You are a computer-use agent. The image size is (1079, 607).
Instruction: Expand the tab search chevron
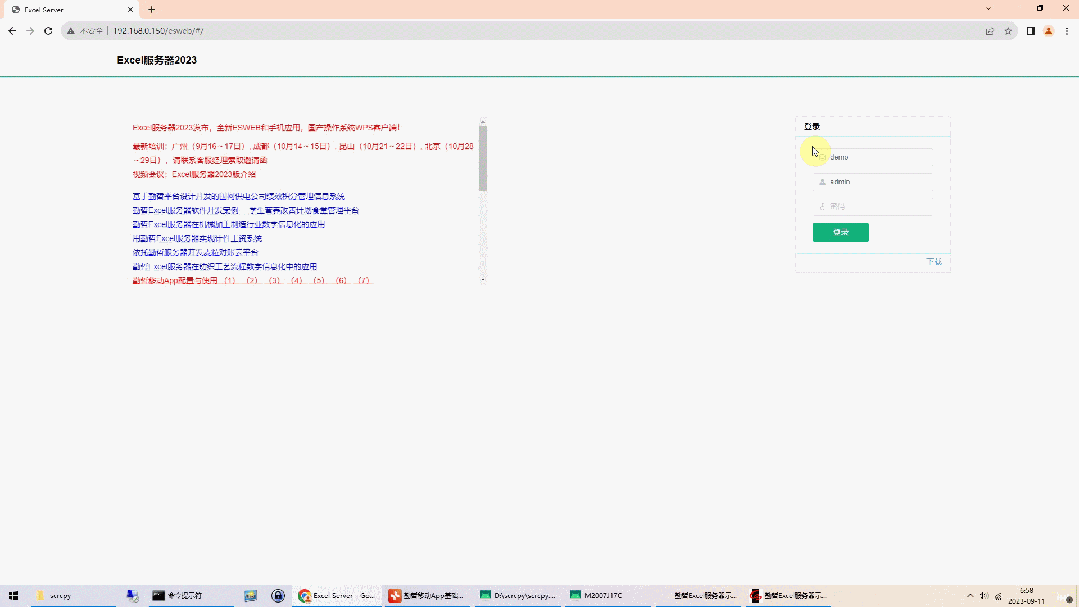pos(988,9)
